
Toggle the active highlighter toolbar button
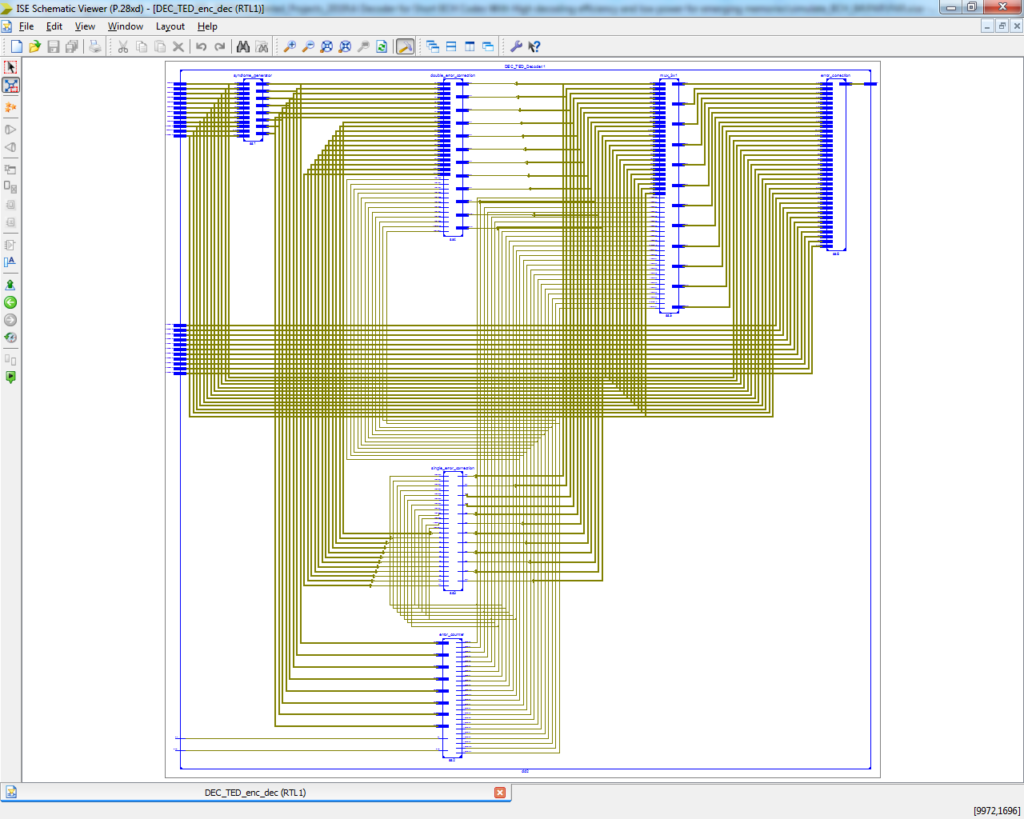(405, 46)
